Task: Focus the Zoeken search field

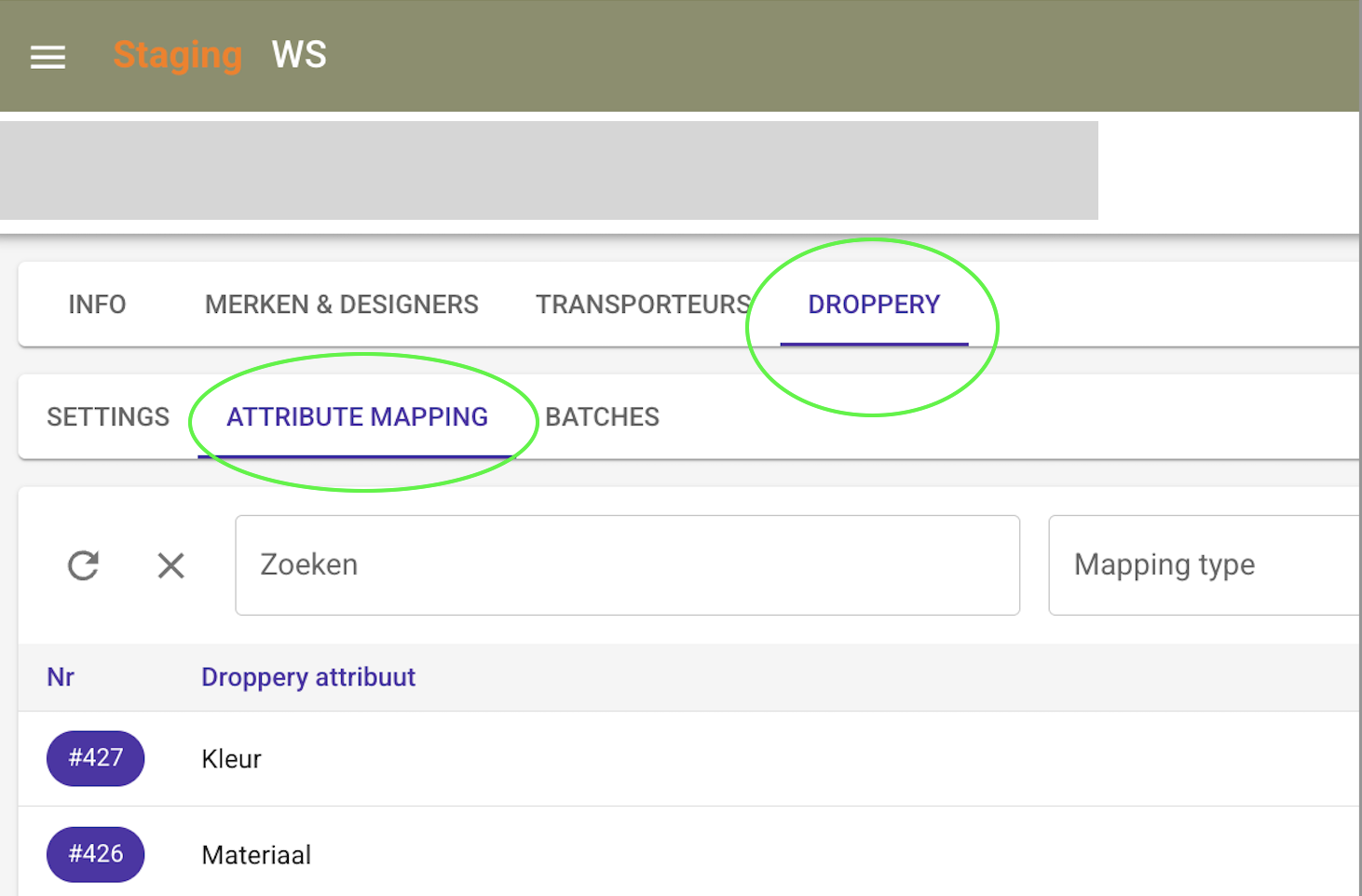Action: pos(628,565)
